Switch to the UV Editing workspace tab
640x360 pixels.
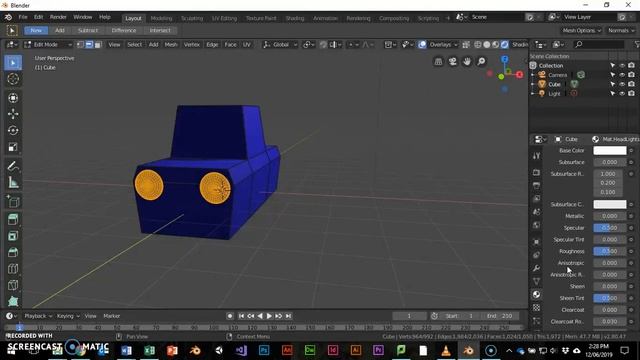pyautogui.click(x=224, y=18)
